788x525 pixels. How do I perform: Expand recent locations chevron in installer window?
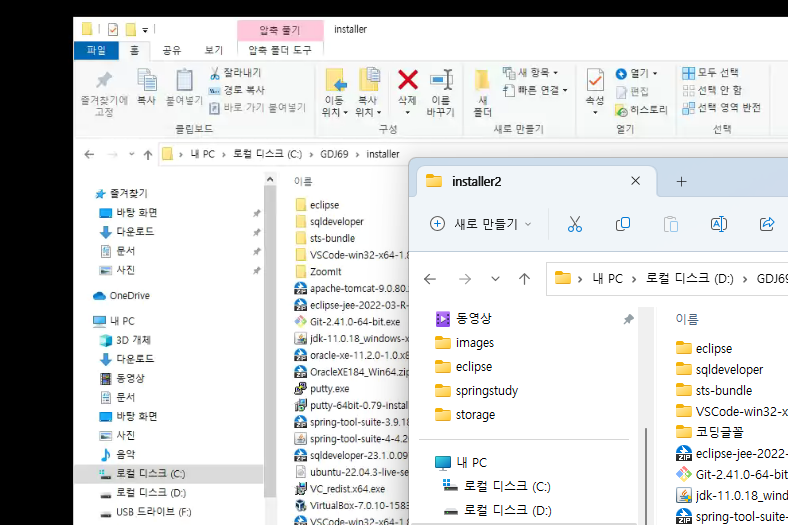132,154
